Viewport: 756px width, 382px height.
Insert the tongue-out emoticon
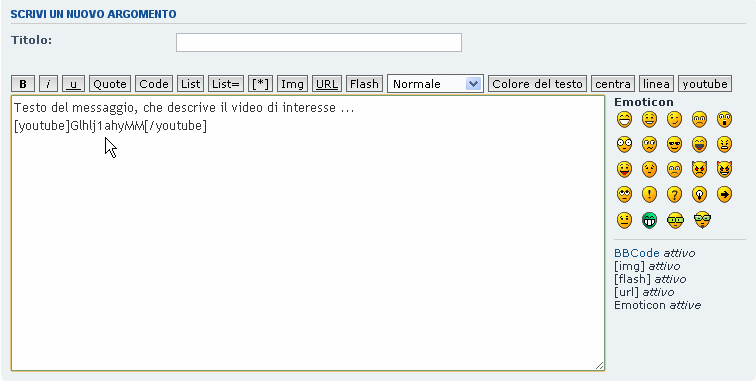click(x=624, y=169)
